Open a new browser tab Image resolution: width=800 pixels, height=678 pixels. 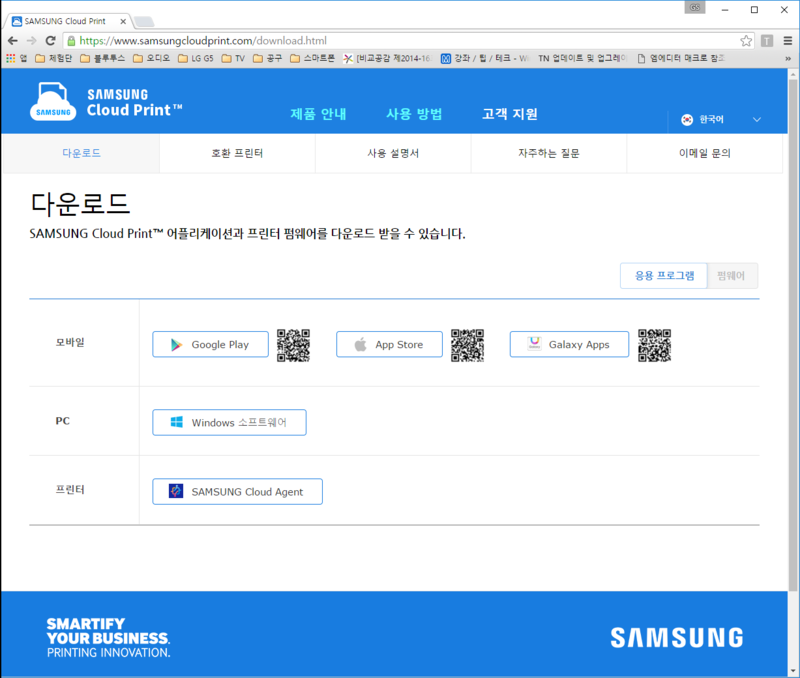coord(143,21)
